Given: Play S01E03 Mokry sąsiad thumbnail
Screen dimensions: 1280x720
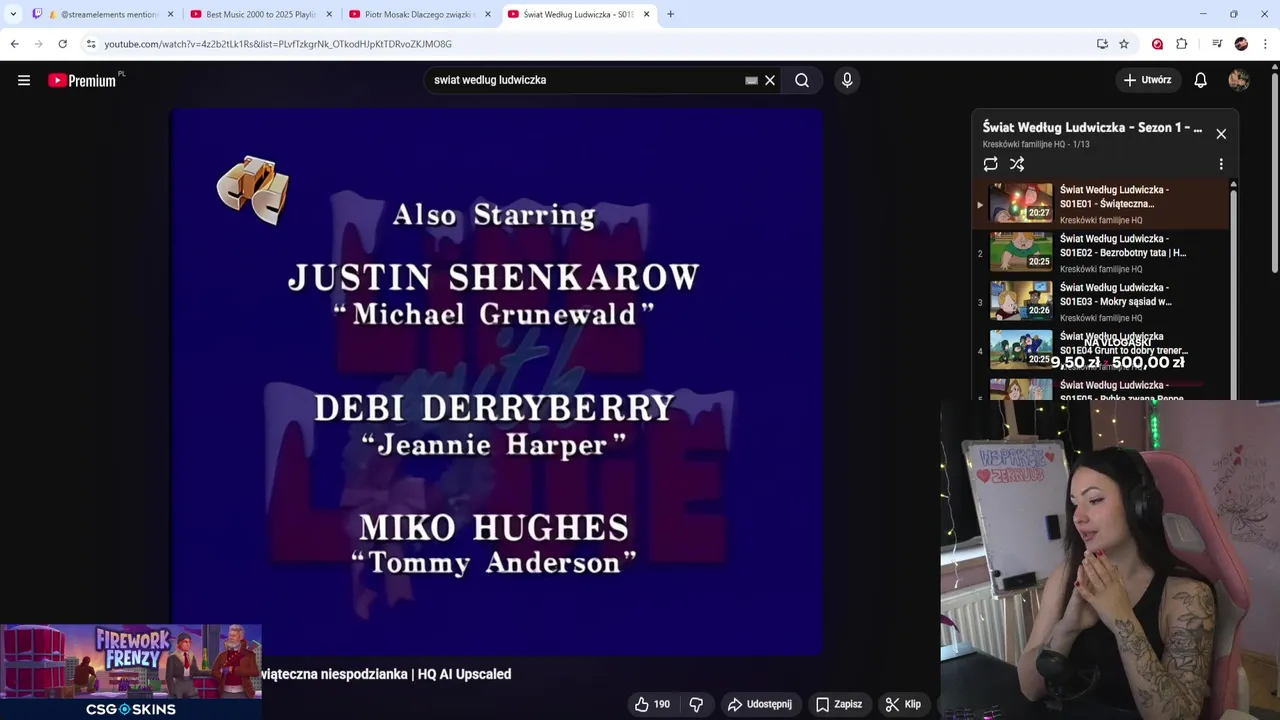Looking at the screenshot, I should point(1021,300).
